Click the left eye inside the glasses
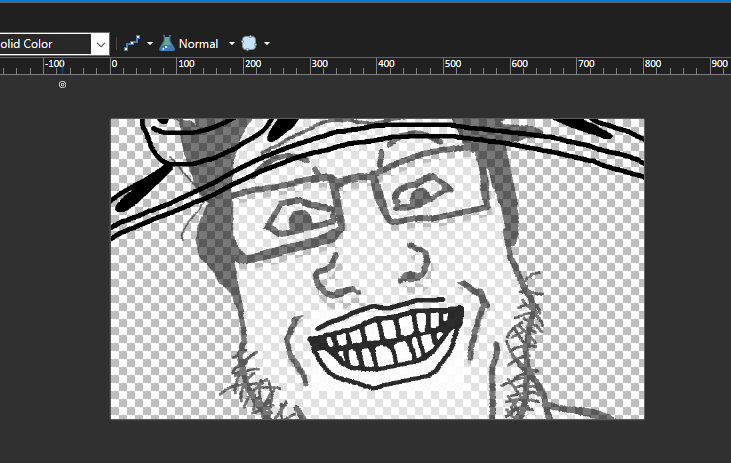Image resolution: width=731 pixels, height=463 pixels. [301, 218]
